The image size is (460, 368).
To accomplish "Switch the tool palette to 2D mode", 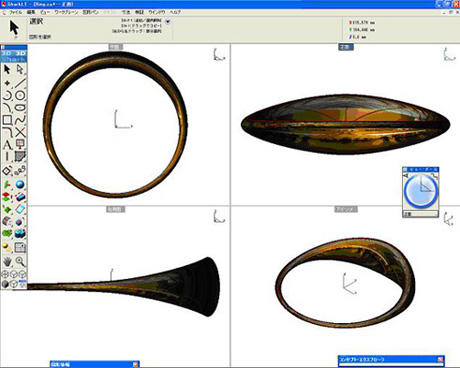I will point(7,53).
